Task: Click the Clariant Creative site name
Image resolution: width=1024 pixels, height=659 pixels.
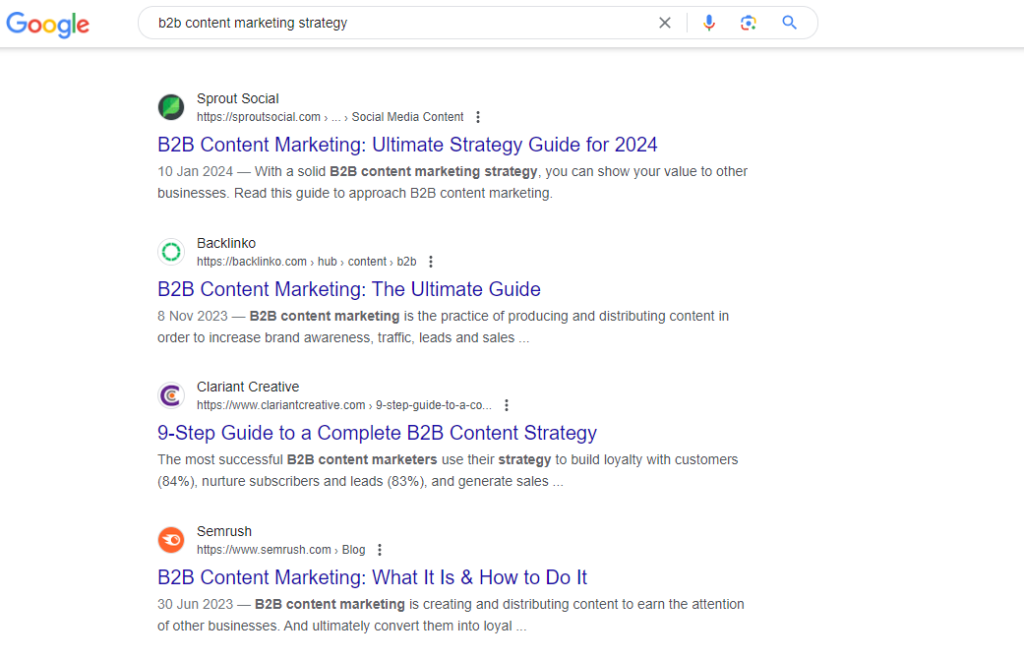Action: pyautogui.click(x=248, y=387)
